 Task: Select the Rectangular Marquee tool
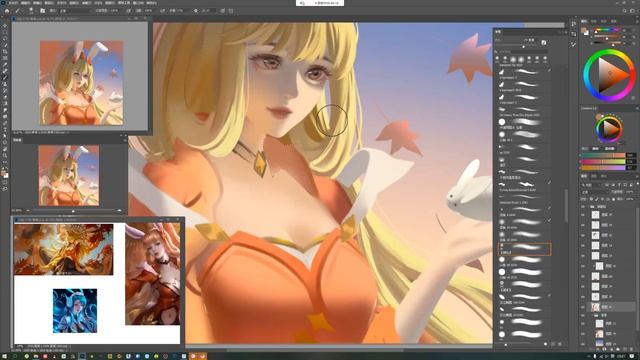[x=5, y=32]
